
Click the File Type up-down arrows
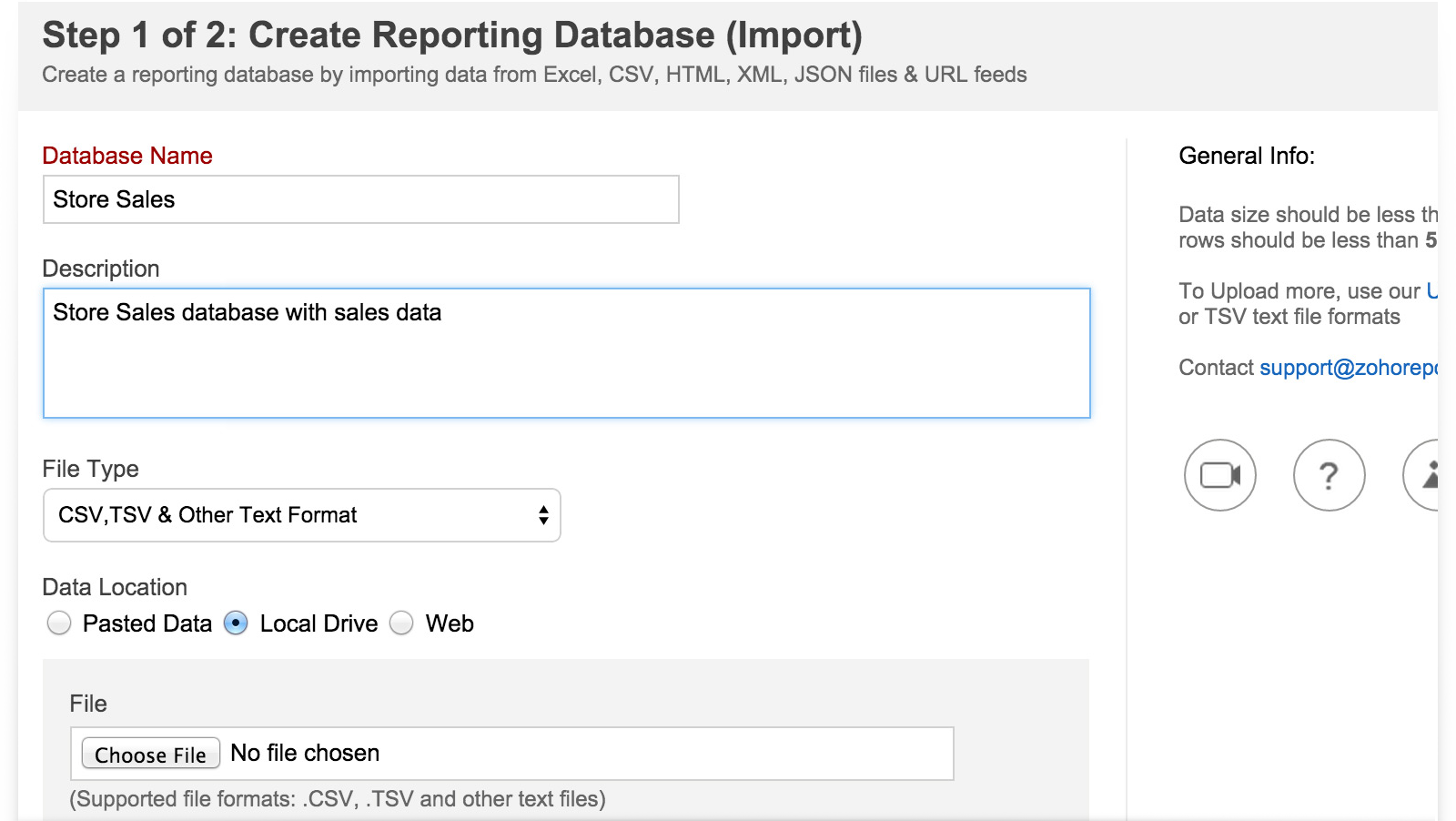coord(543,515)
